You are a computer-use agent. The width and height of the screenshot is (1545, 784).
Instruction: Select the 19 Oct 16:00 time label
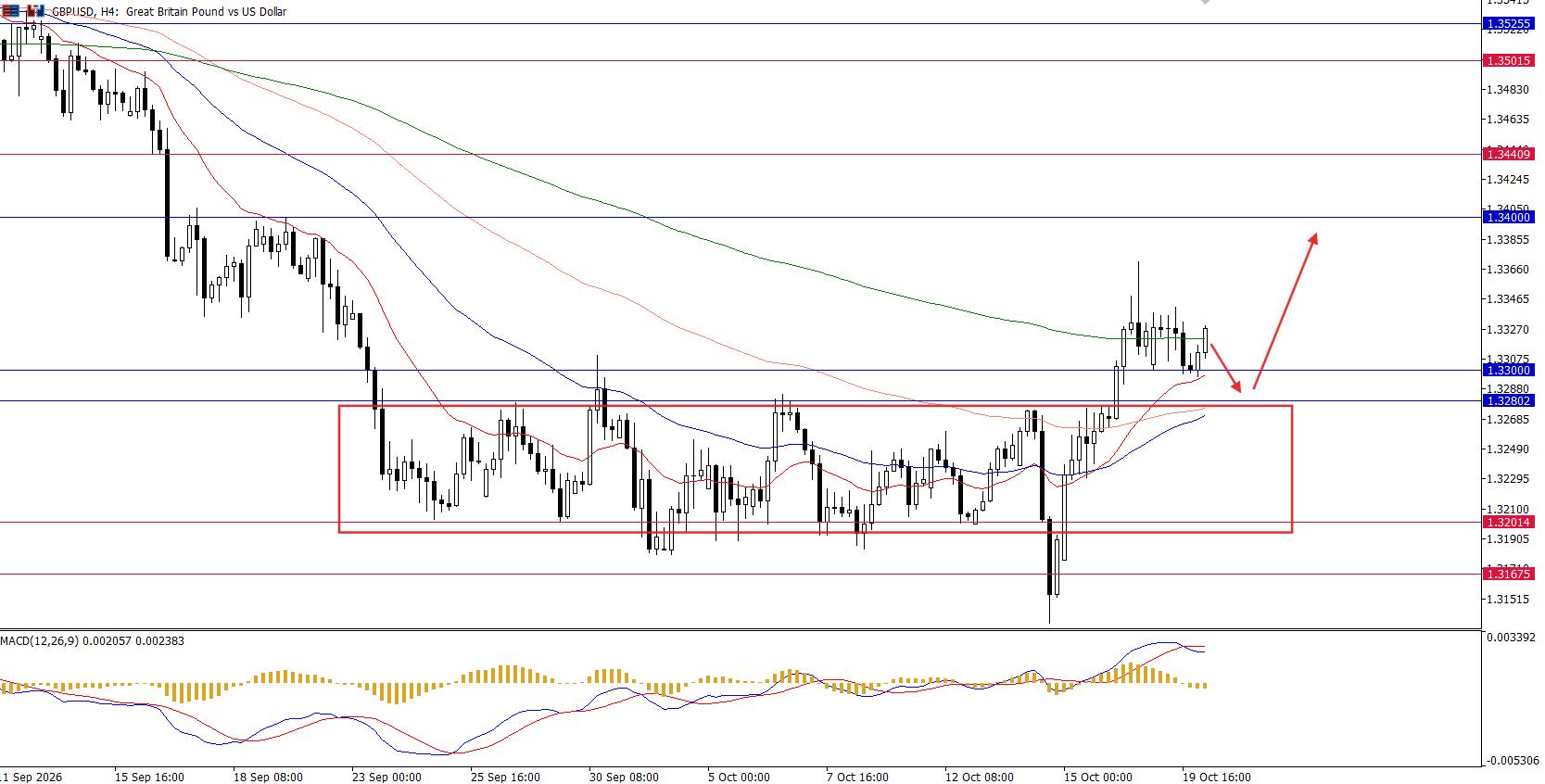tap(1217, 777)
